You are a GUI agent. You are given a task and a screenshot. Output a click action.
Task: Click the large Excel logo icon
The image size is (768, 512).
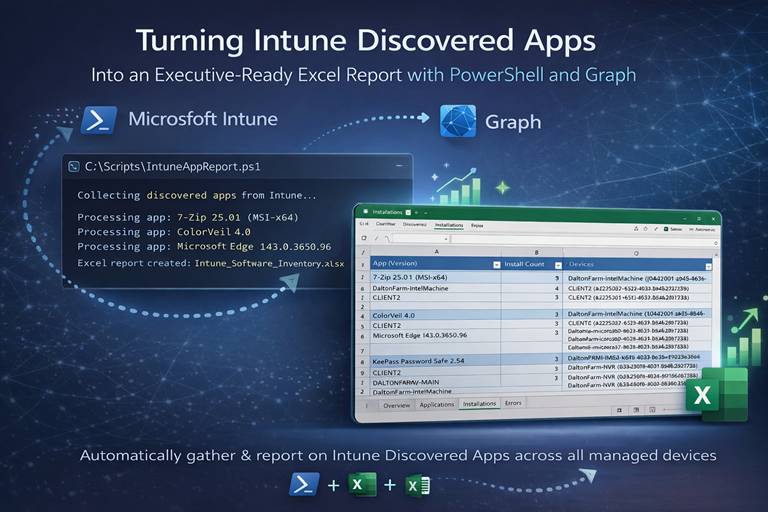pos(716,392)
